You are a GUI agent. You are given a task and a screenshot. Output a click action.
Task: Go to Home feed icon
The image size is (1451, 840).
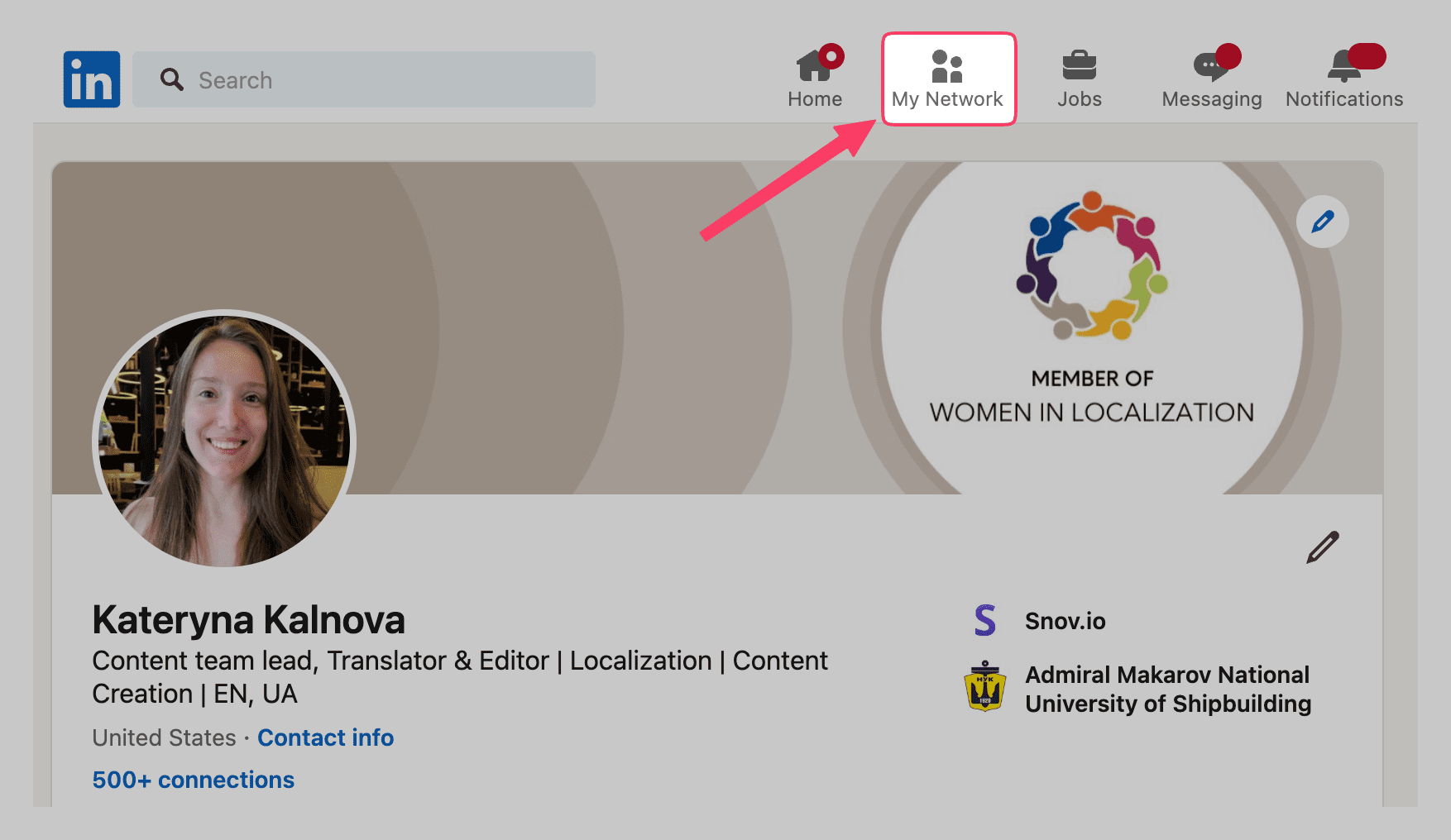pyautogui.click(x=815, y=66)
